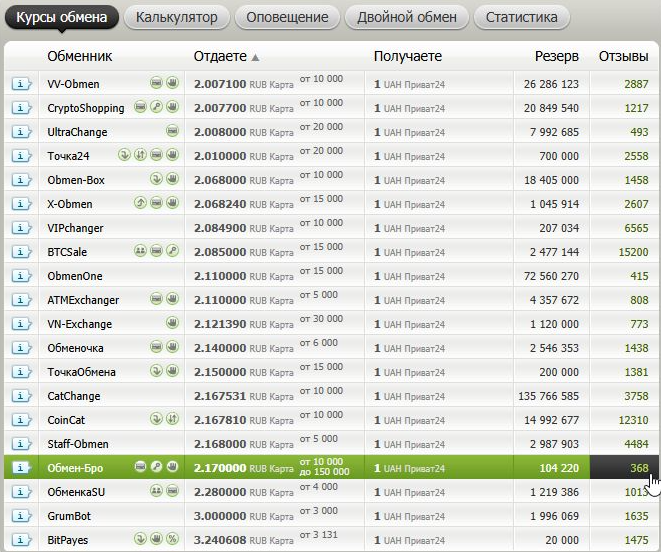Open info icon for CryptoShopping
Viewport: 661px width, 552px height.
pyautogui.click(x=21, y=108)
